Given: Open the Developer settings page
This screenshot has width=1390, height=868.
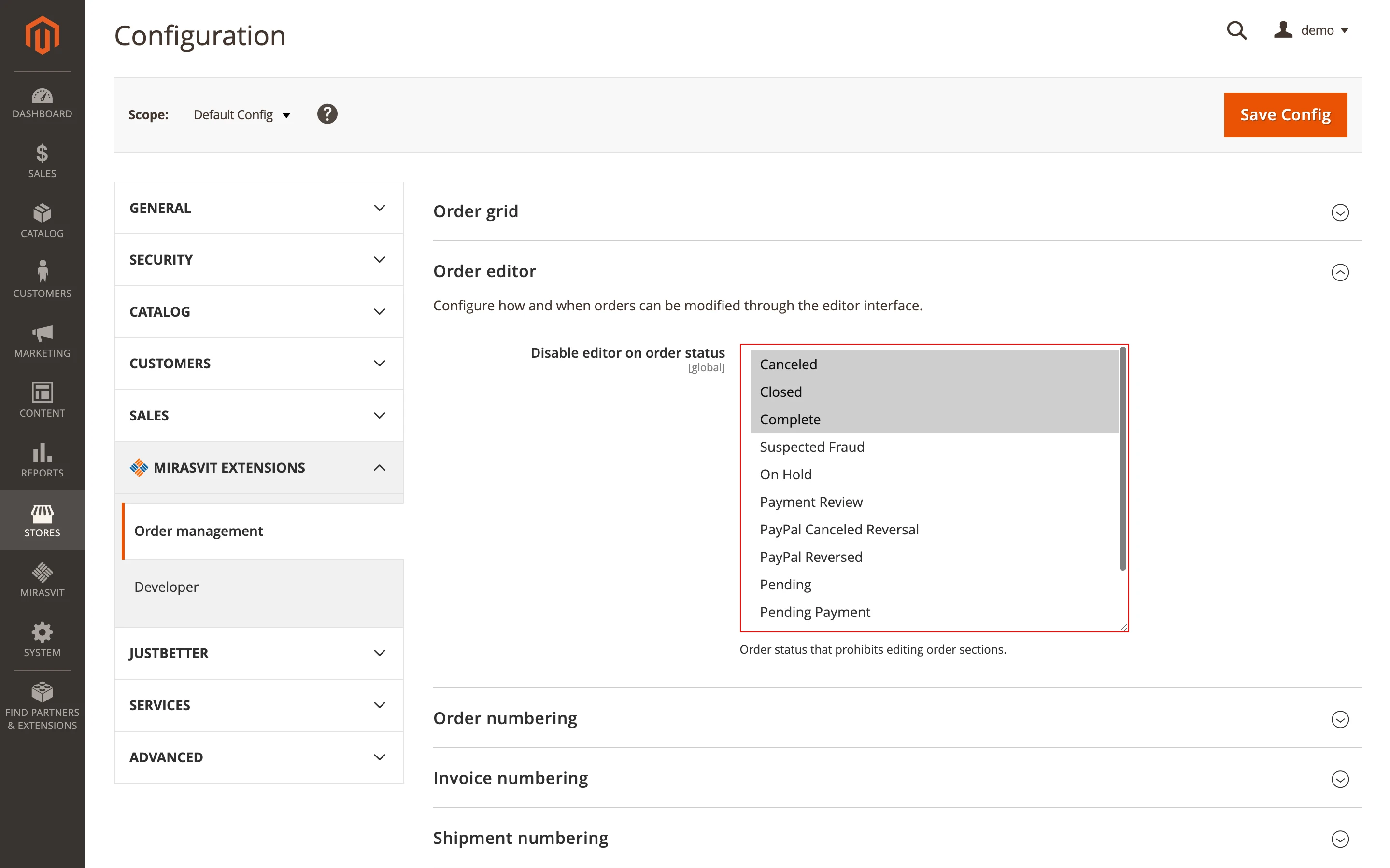Looking at the screenshot, I should click(x=167, y=587).
